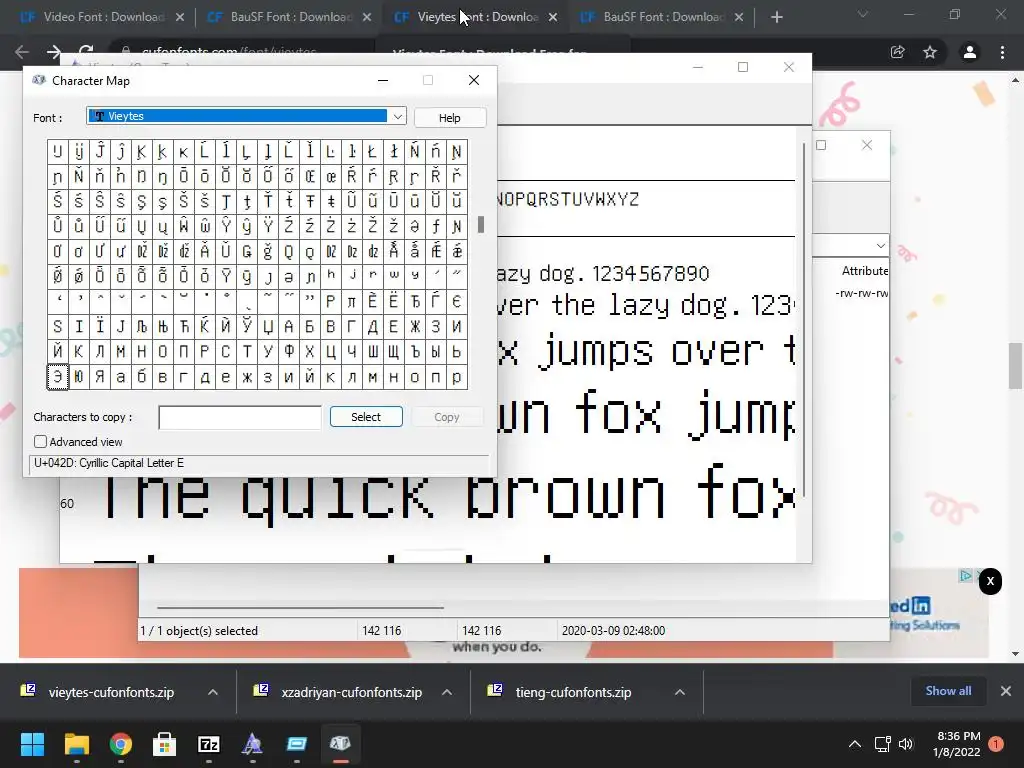This screenshot has width=1024, height=768.
Task: Open the Font dropdown showing Vieytes
Action: pyautogui.click(x=397, y=116)
